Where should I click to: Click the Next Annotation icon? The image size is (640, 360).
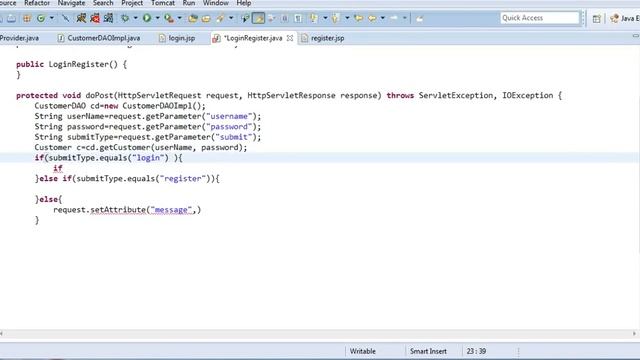pyautogui.click(x=313, y=18)
